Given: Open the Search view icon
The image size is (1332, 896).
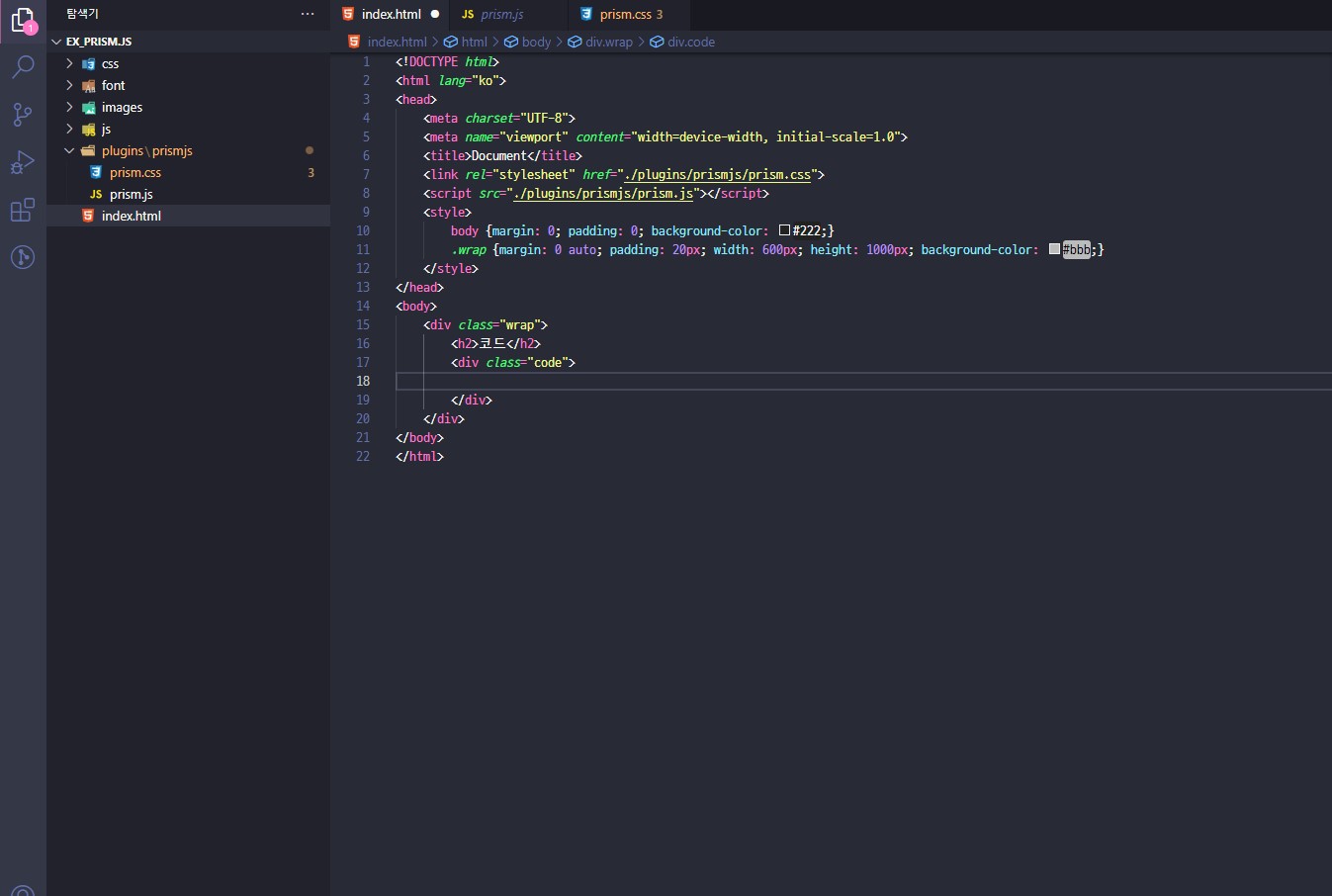Looking at the screenshot, I should coord(22,66).
